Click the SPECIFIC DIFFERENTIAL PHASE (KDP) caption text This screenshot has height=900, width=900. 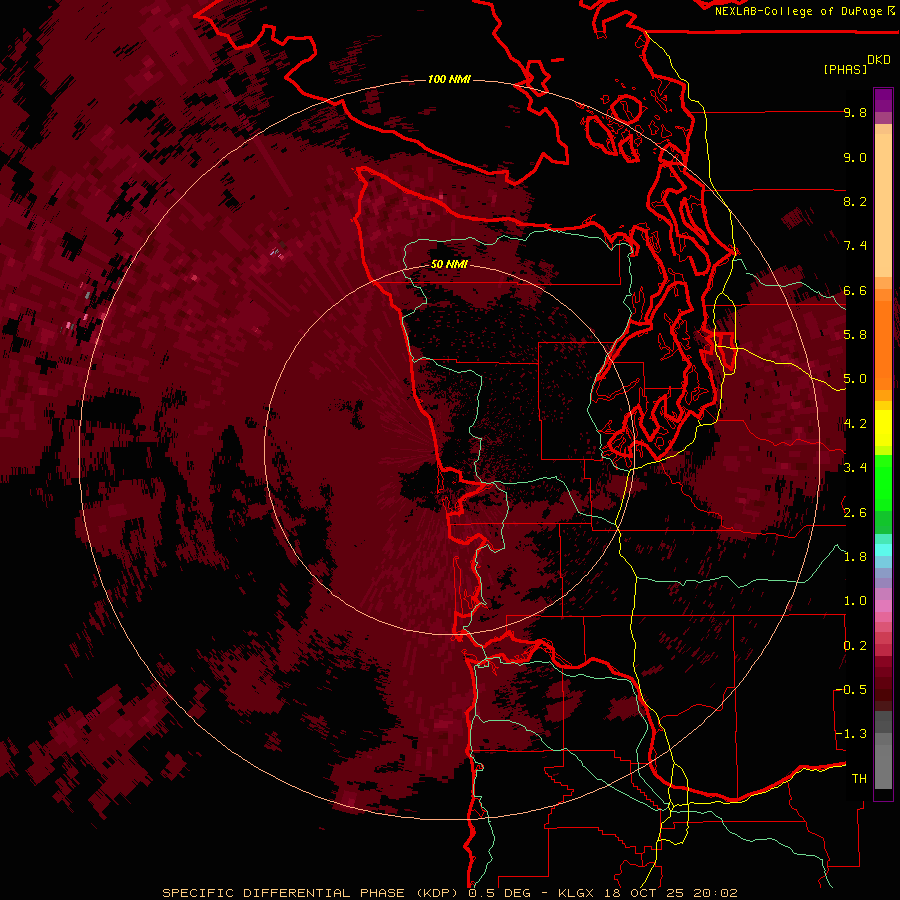(310, 893)
